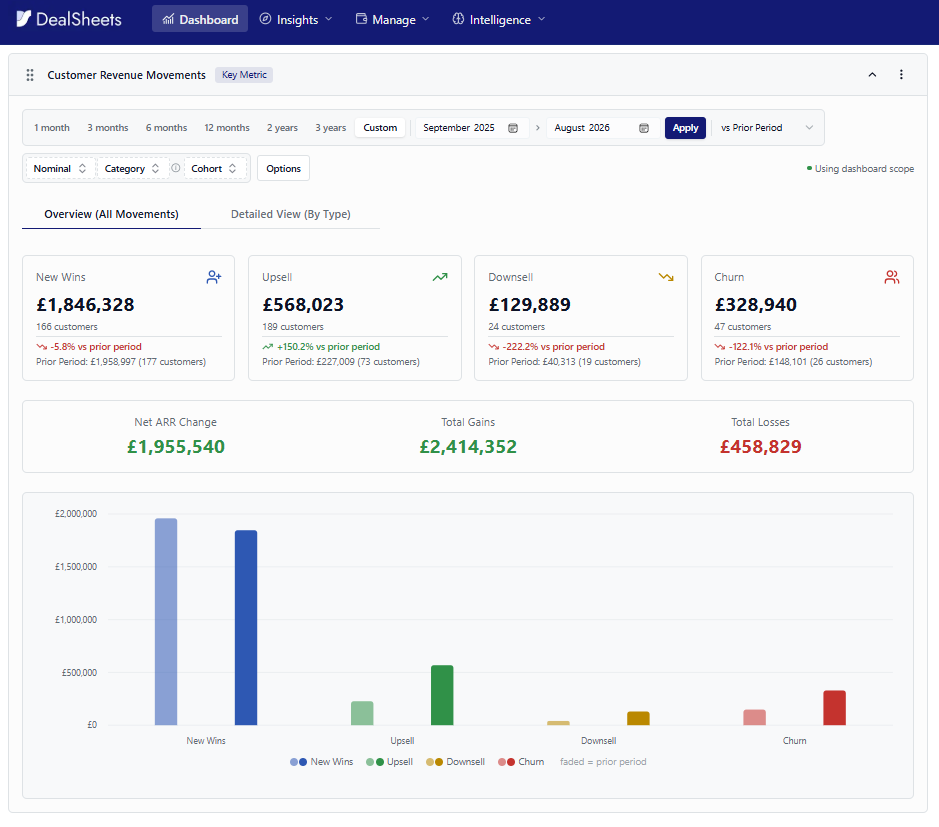
Task: Open the Category selector
Action: [x=132, y=169]
